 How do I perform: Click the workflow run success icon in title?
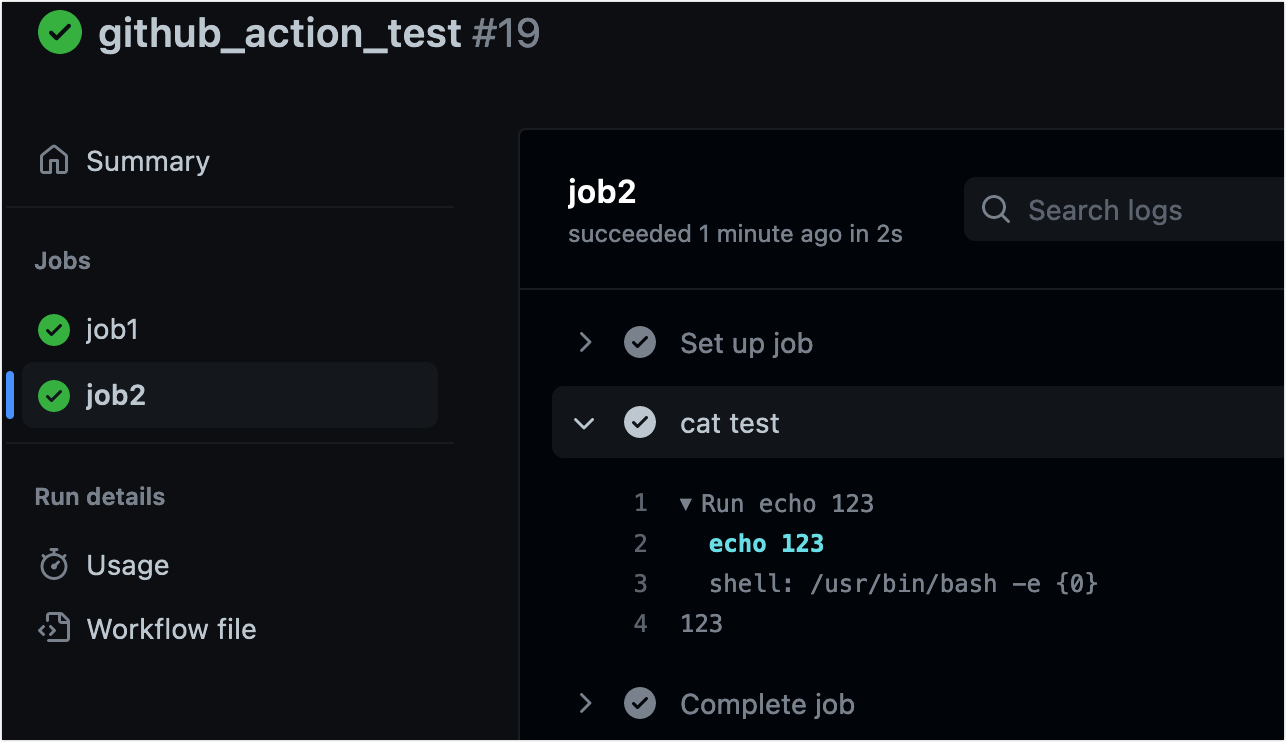[60, 32]
